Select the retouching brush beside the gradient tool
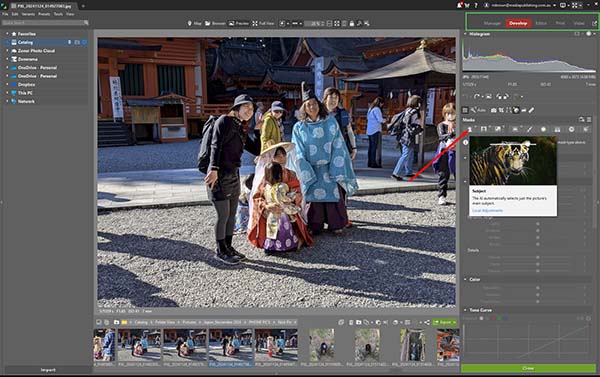The height and width of the screenshot is (377, 600). click(531, 110)
